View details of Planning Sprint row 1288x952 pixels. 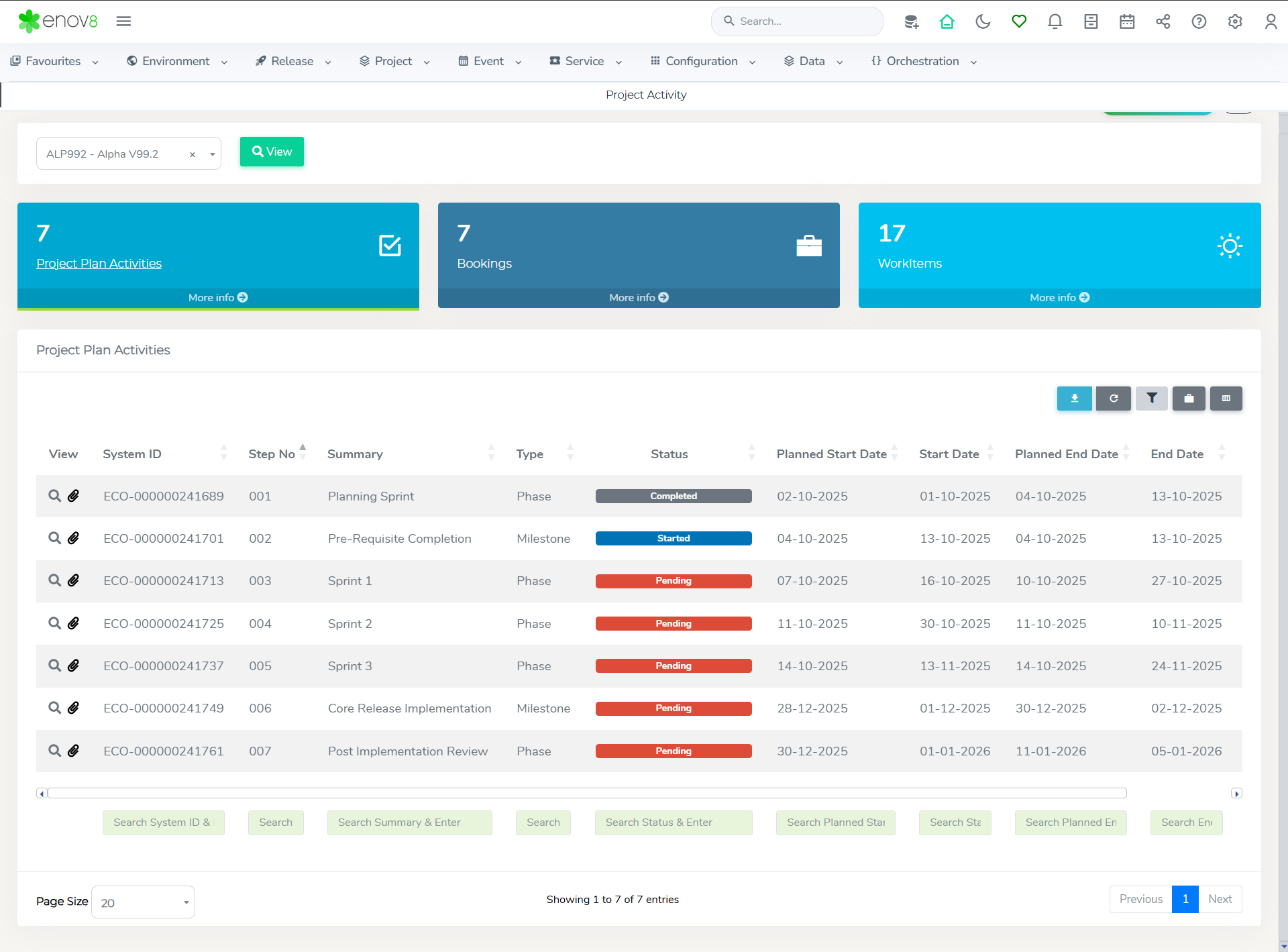click(54, 496)
